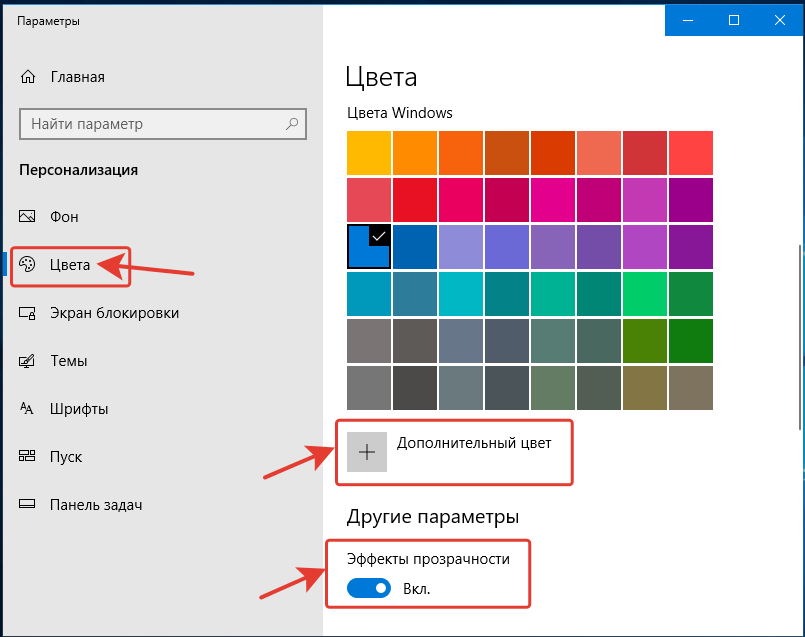Click the Шрифты font icon
The image size is (805, 637).
coord(27,409)
